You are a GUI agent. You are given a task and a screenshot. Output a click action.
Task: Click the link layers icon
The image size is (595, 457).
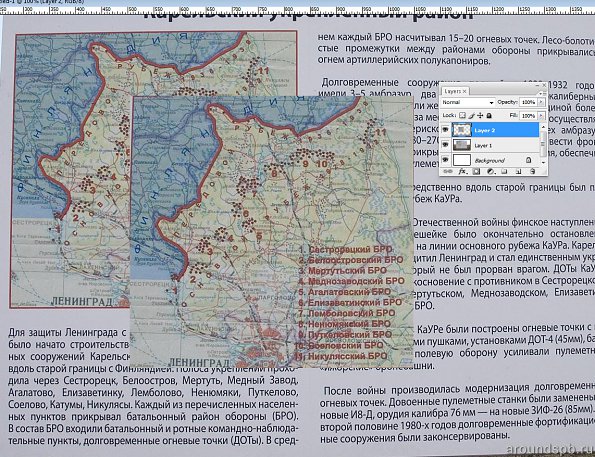(447, 172)
